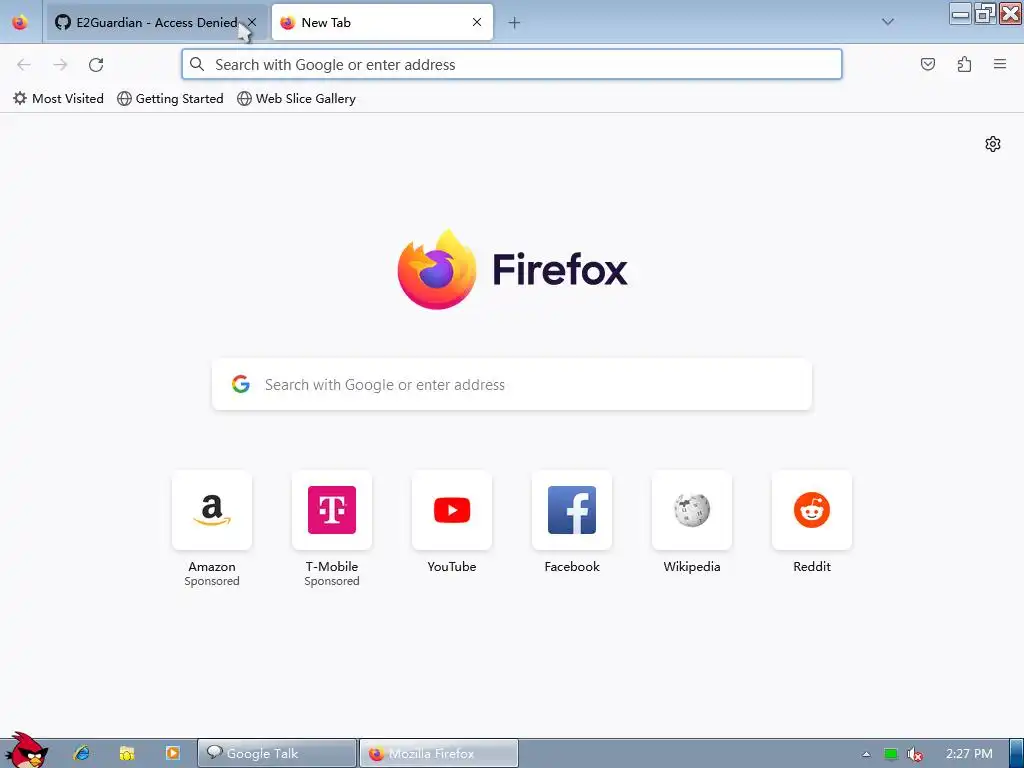
Task: Reload the current page
Action: click(x=96, y=64)
